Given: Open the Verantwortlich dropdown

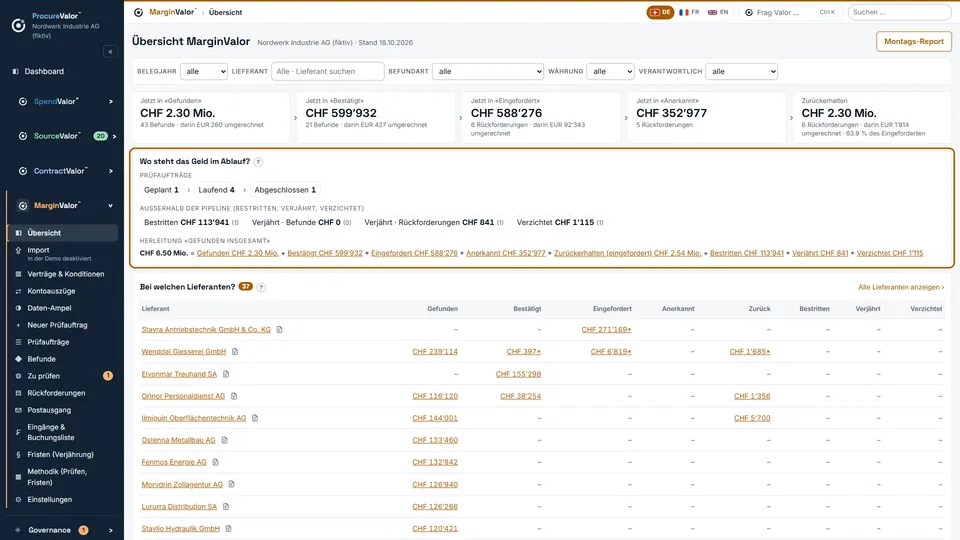Looking at the screenshot, I should (x=741, y=72).
